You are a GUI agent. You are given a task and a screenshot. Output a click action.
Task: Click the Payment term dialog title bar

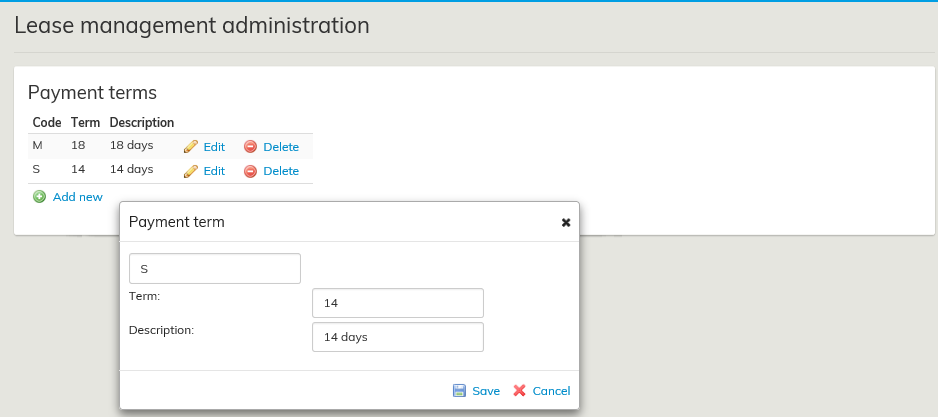click(x=330, y=222)
